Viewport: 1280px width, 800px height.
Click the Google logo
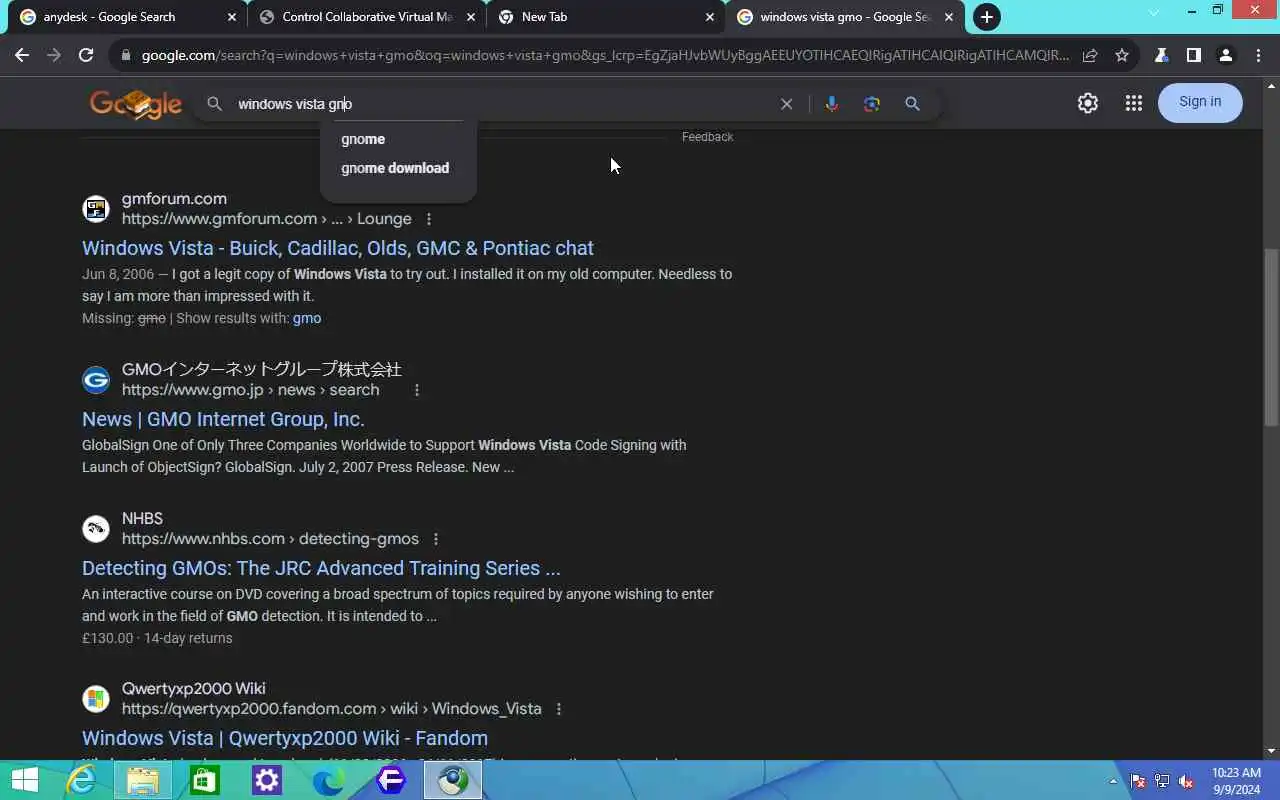(x=136, y=103)
